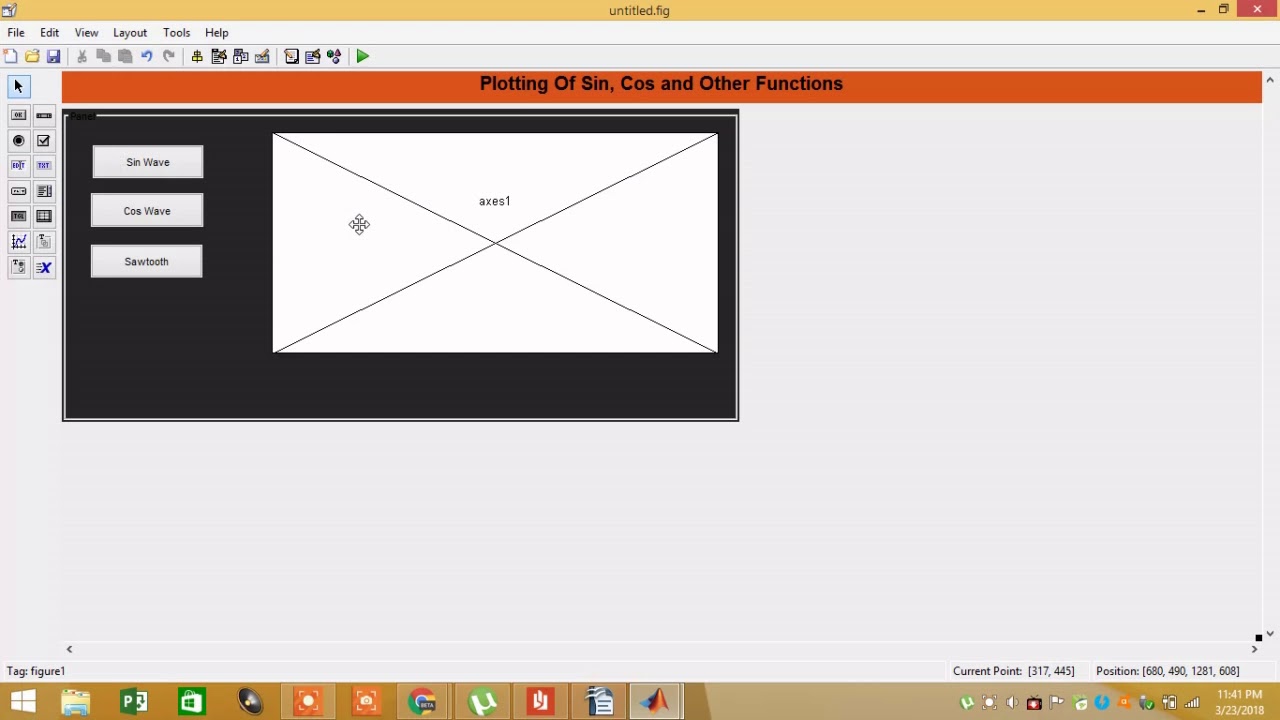
Task: Open the Edit menu
Action: click(x=49, y=33)
